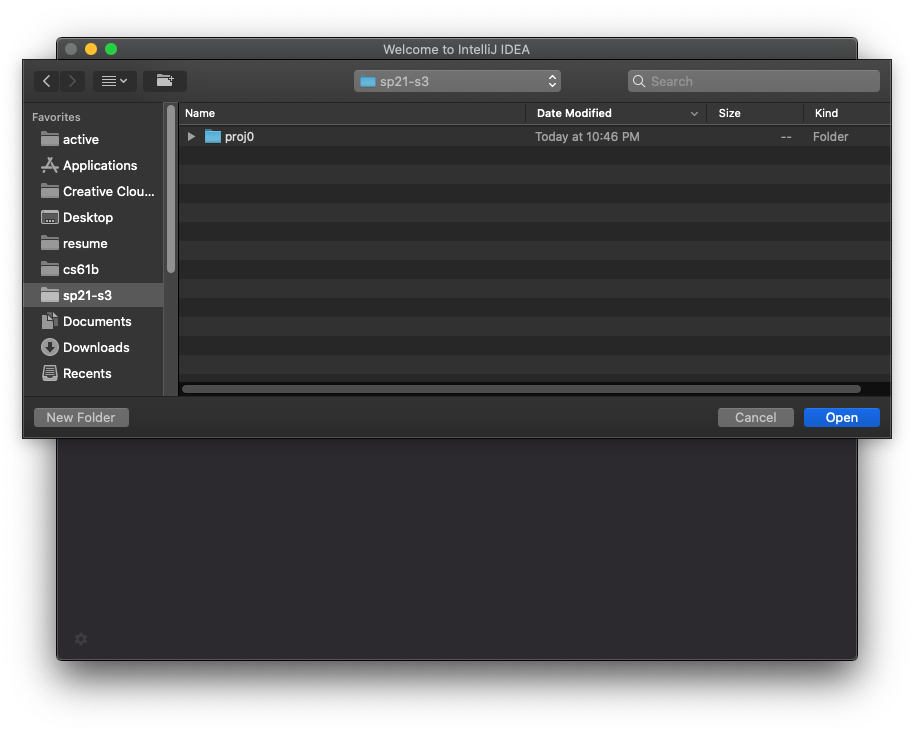Cancel the file dialog
The width and height of the screenshot is (914, 734).
[755, 417]
